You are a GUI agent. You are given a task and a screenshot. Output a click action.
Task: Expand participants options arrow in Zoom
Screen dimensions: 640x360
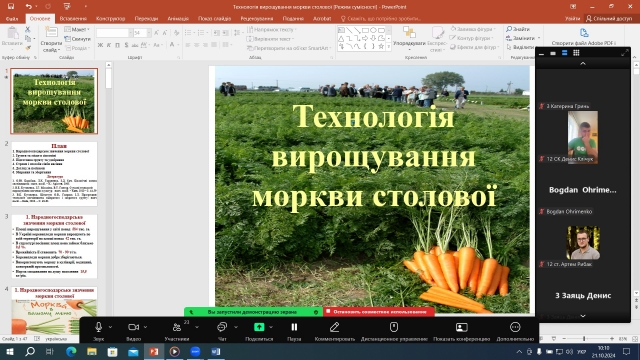(197, 327)
